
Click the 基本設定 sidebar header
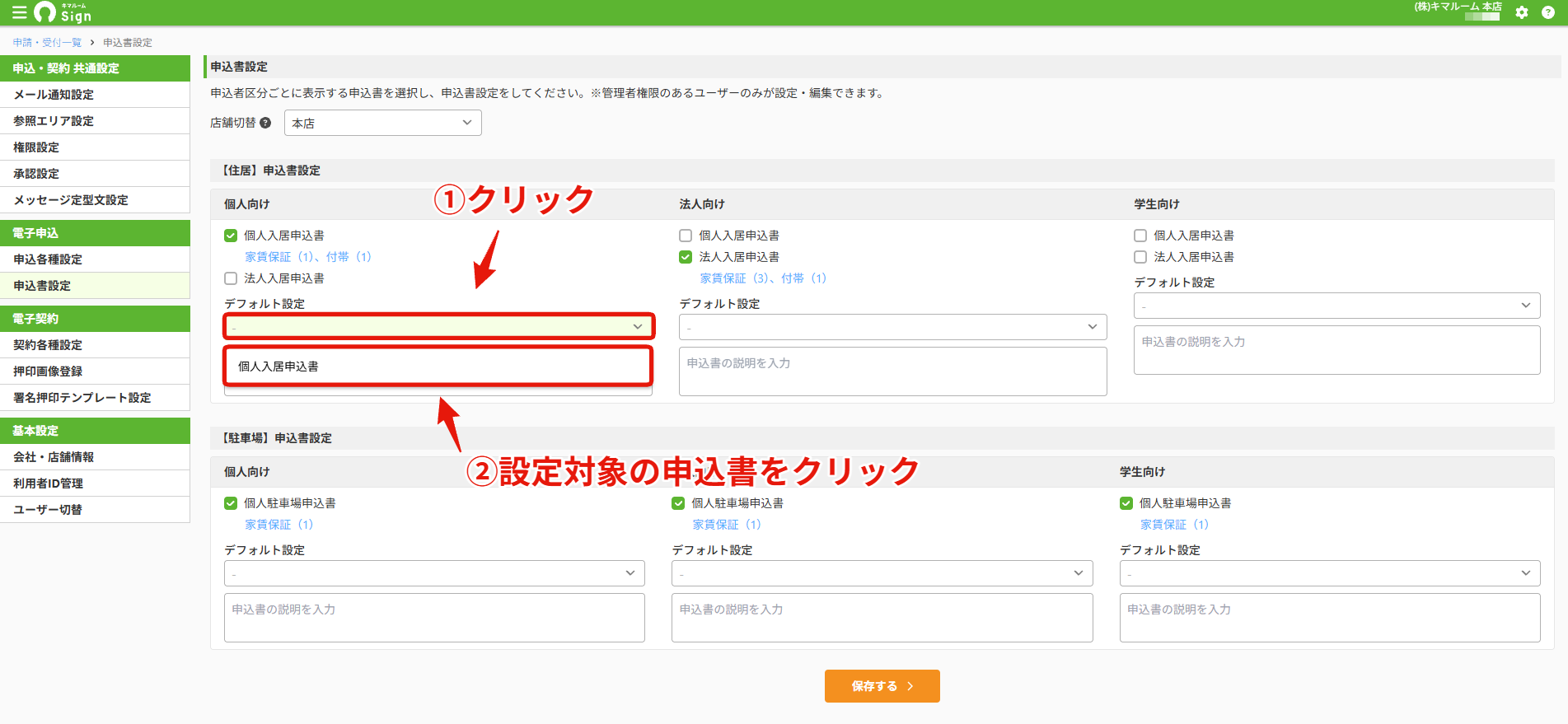(95, 431)
